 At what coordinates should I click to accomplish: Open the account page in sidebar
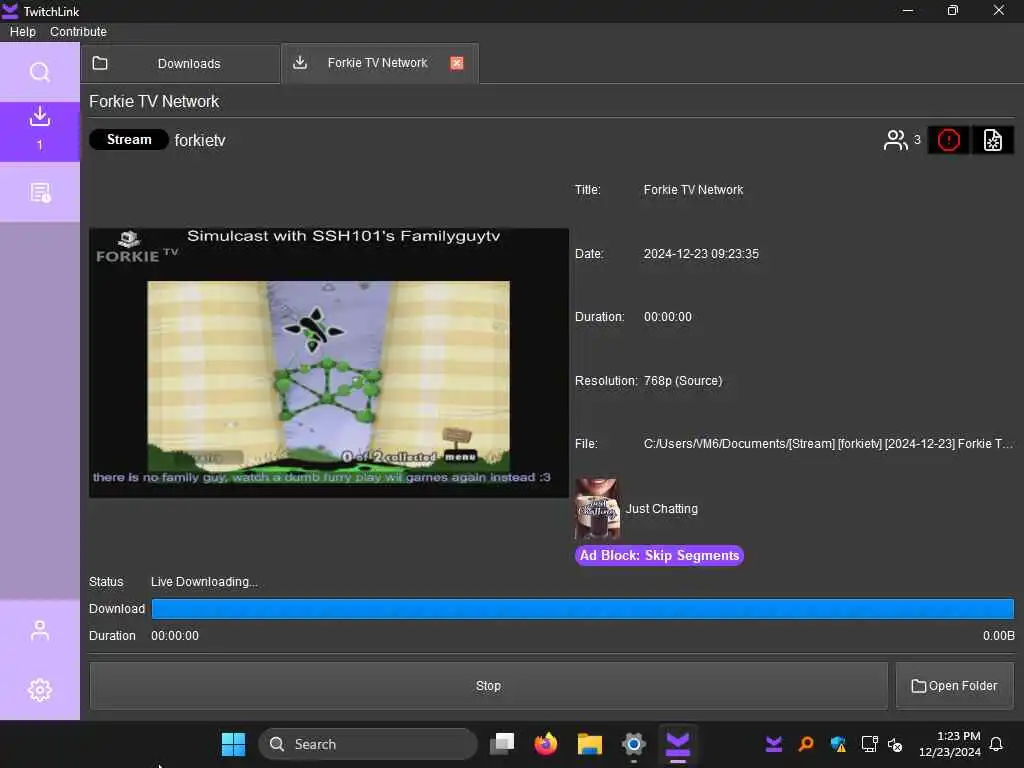tap(40, 630)
